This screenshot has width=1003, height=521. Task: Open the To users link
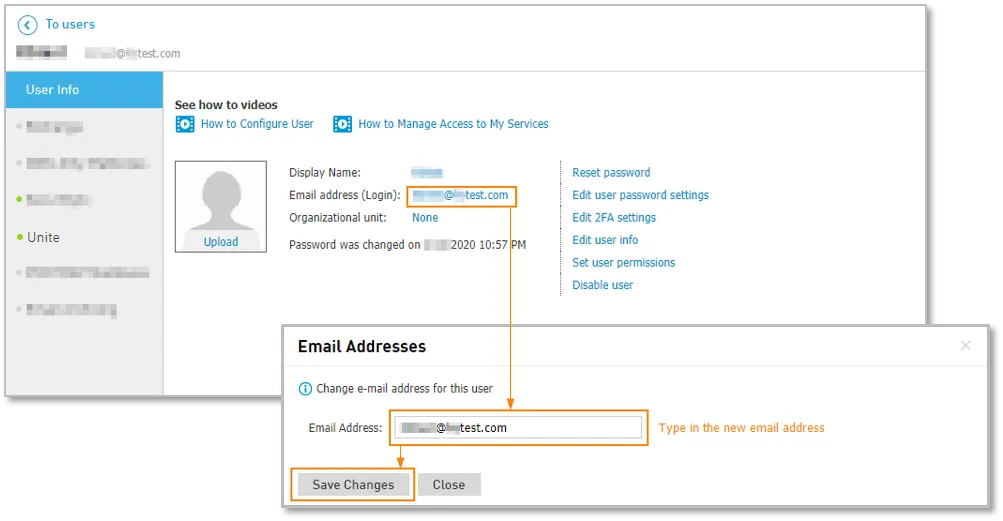(70, 24)
